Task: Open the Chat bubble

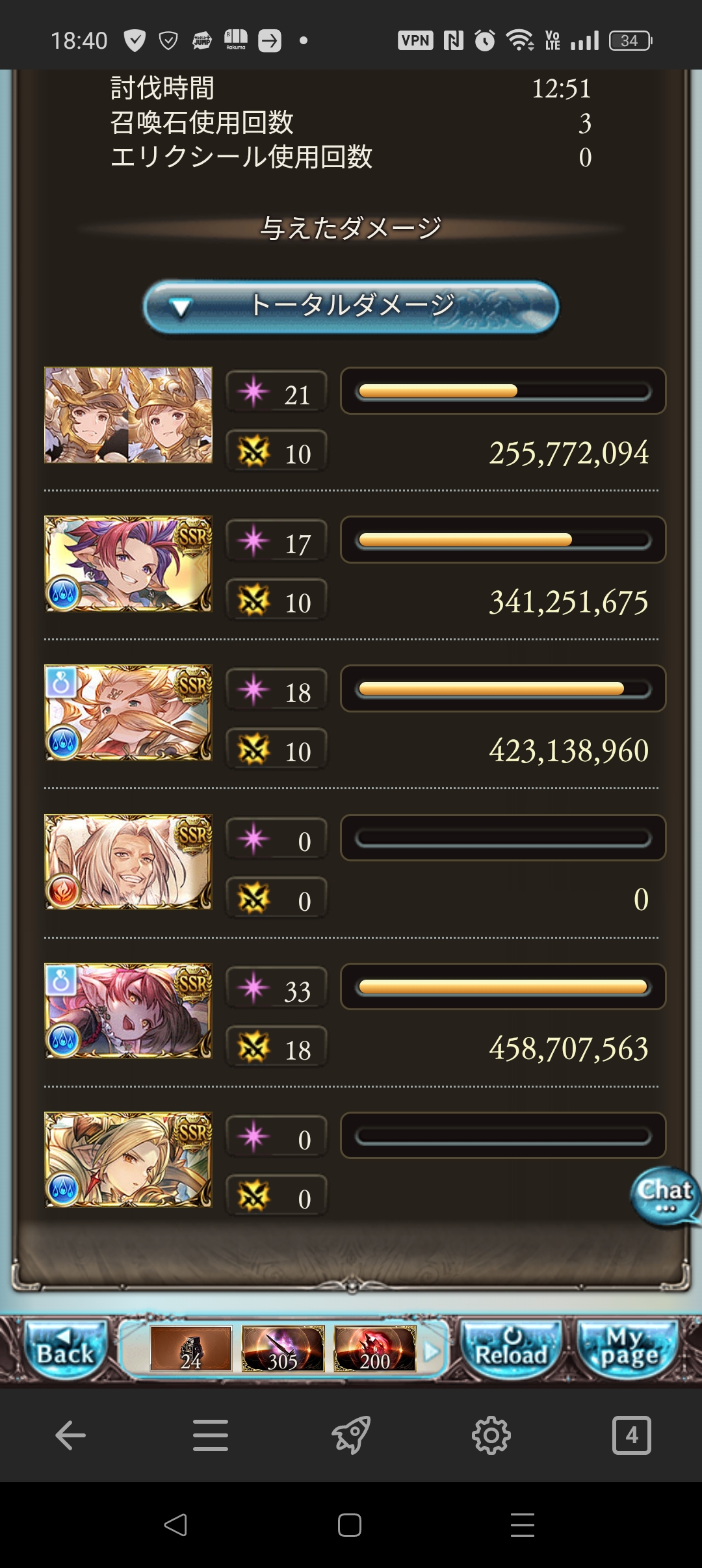Action: point(665,1197)
